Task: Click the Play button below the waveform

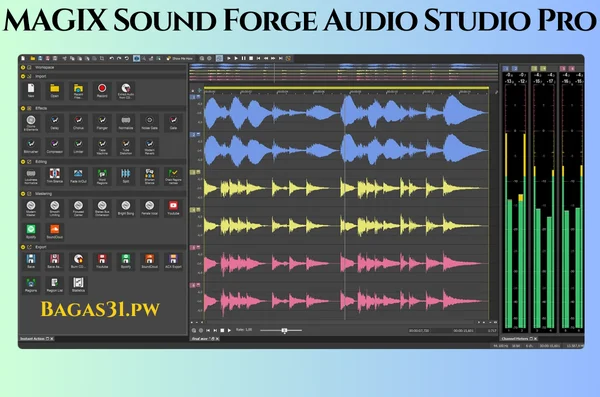Action: pyautogui.click(x=229, y=330)
